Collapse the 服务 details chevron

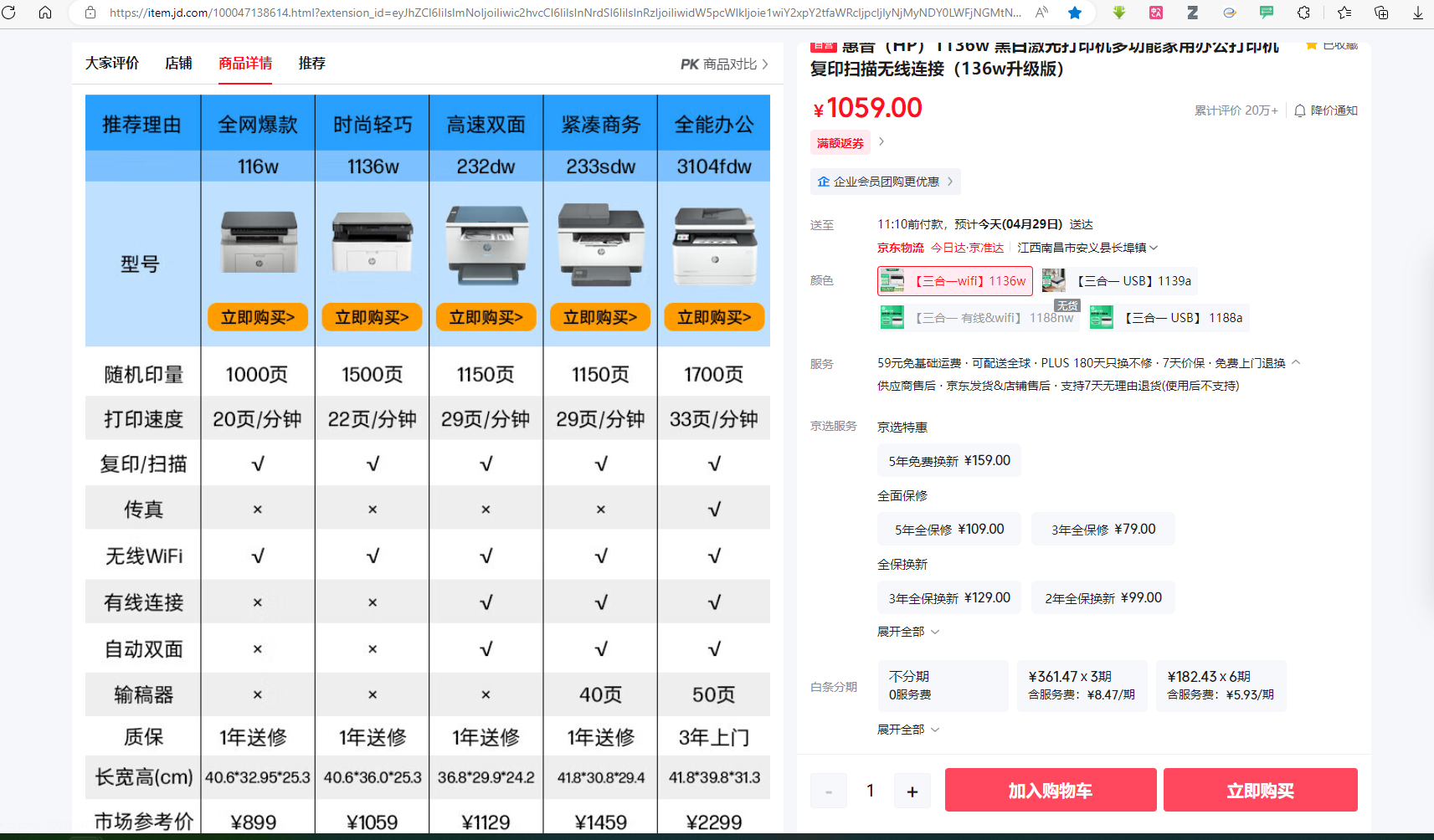1296,362
